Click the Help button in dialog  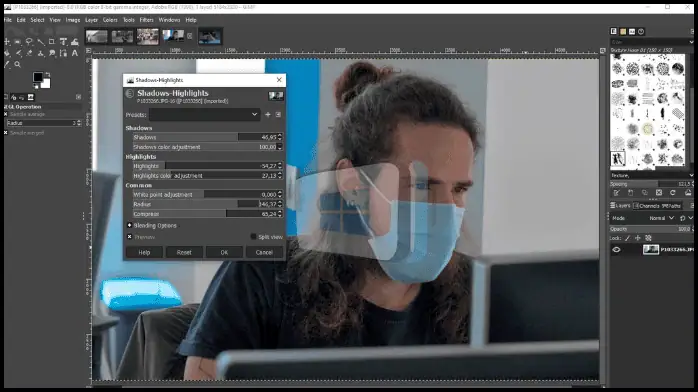click(x=144, y=252)
